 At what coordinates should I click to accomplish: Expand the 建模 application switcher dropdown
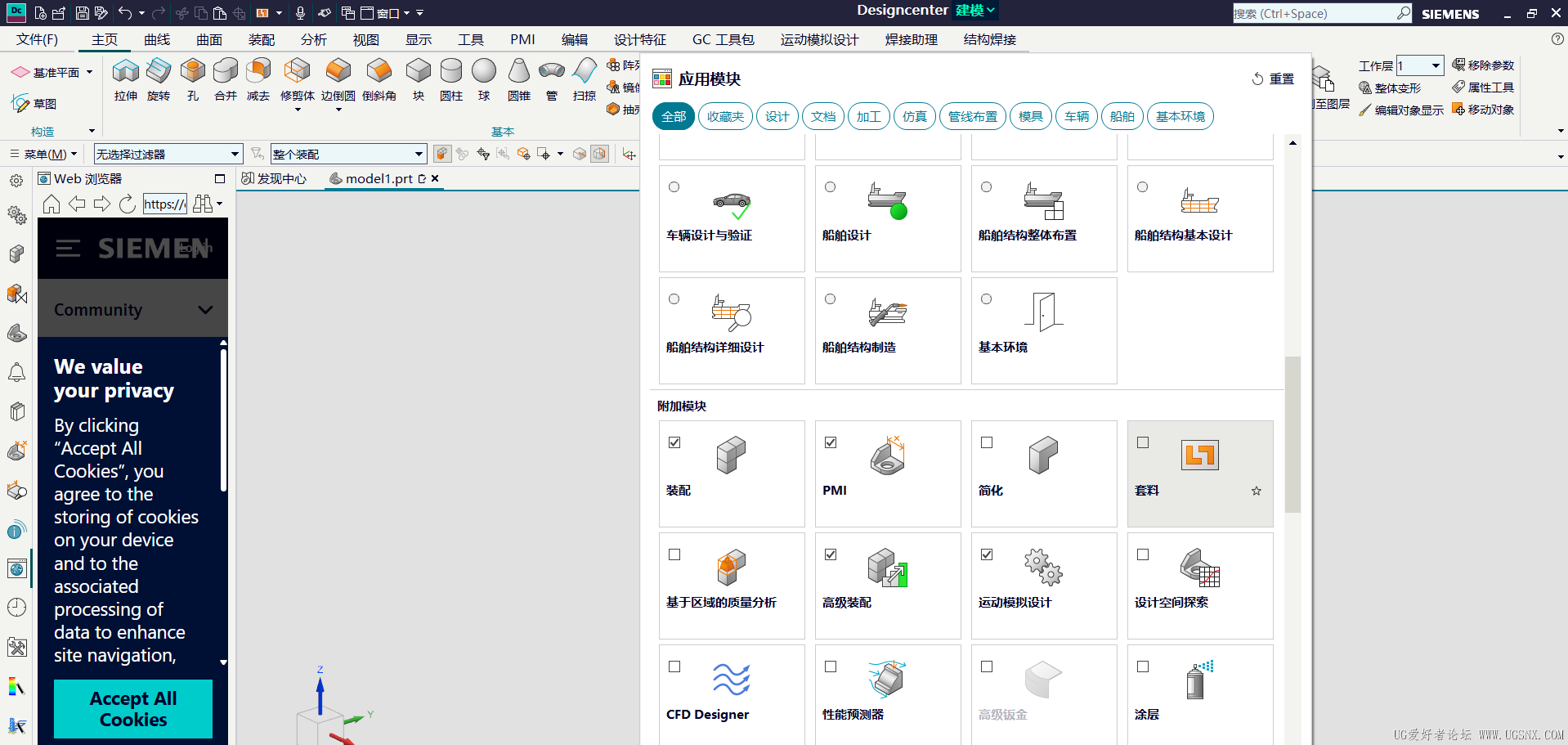click(x=975, y=11)
